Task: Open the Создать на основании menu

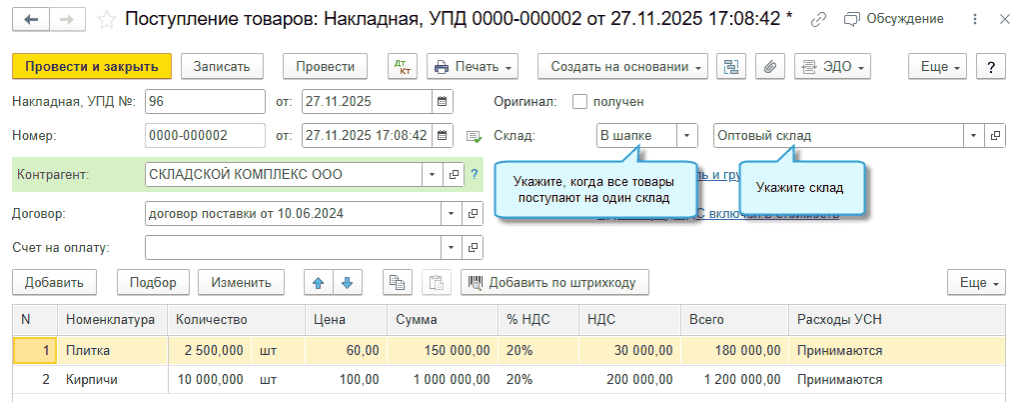Action: (x=622, y=67)
